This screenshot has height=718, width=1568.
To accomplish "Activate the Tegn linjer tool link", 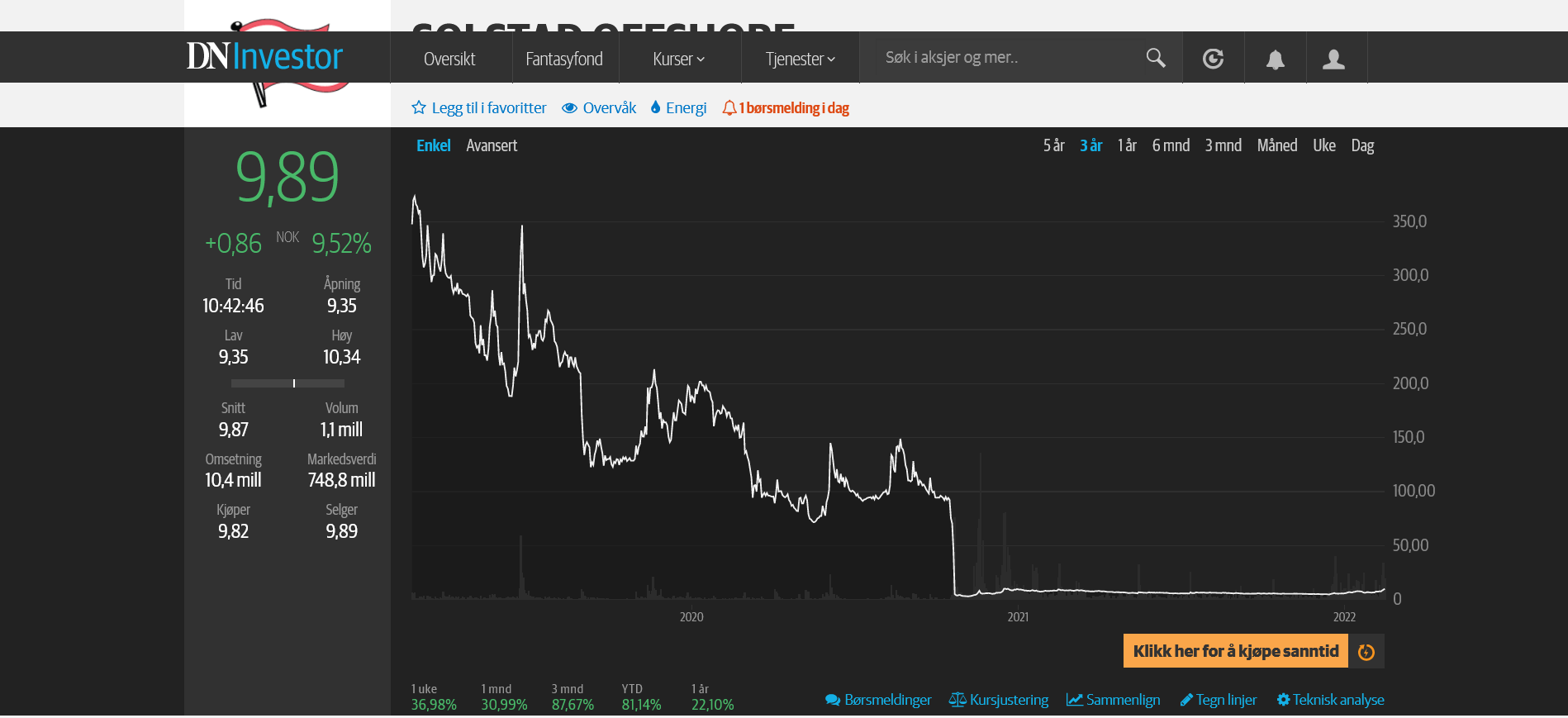I will click(1227, 700).
